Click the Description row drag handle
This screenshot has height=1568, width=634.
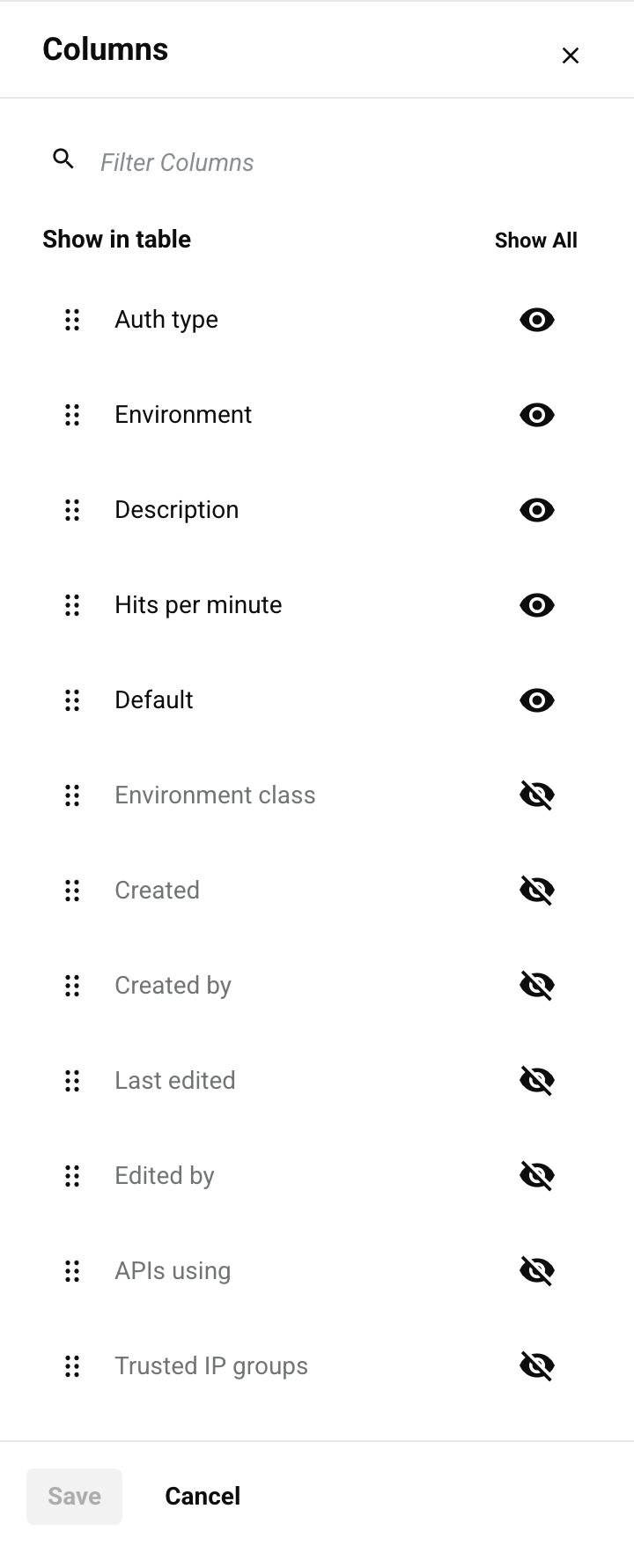click(72, 510)
